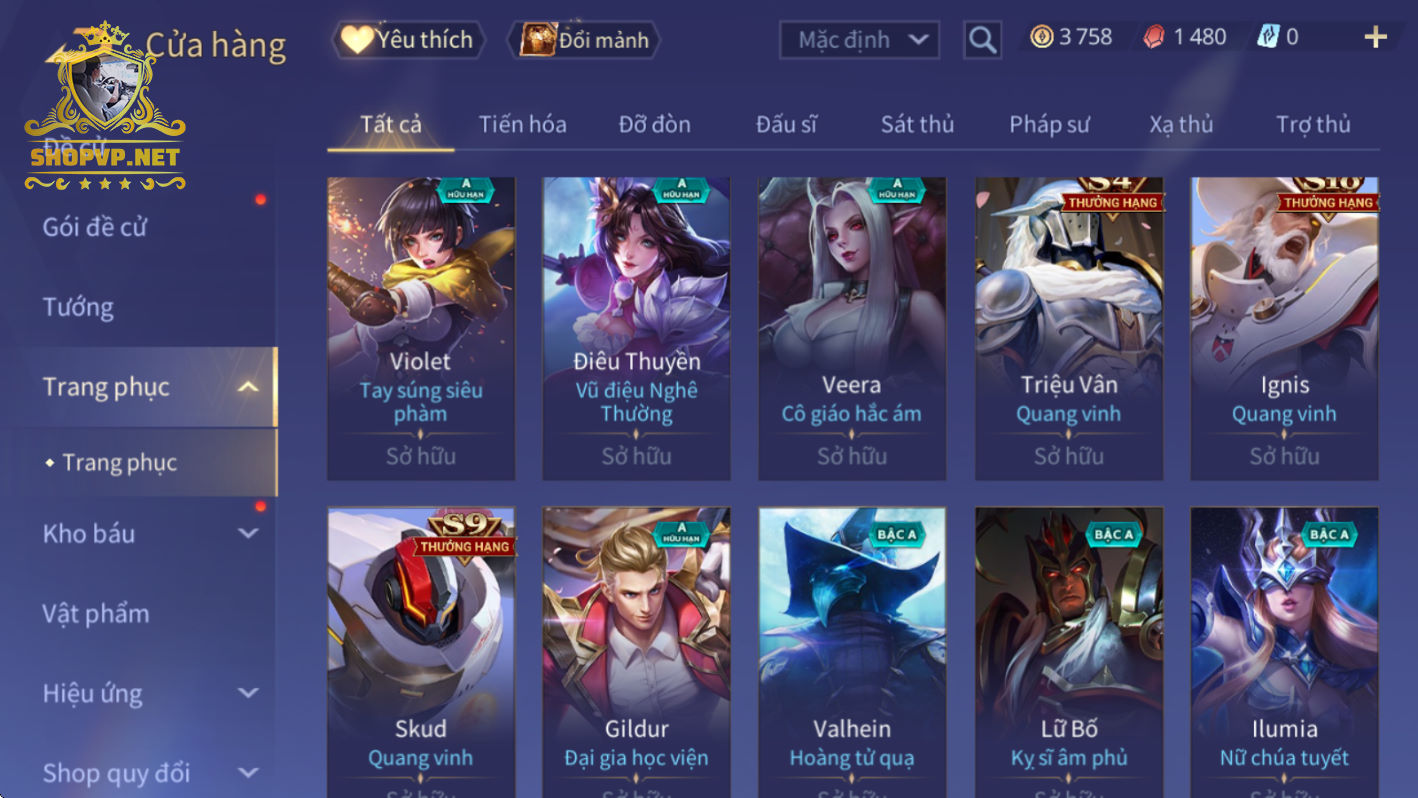Open Gói đề cử in sidebar
1418x798 pixels.
[x=95, y=227]
